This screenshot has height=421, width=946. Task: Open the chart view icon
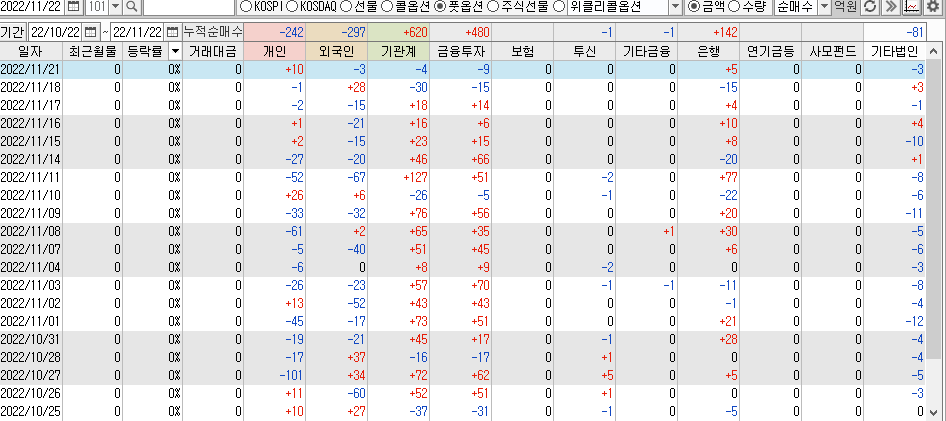point(912,7)
